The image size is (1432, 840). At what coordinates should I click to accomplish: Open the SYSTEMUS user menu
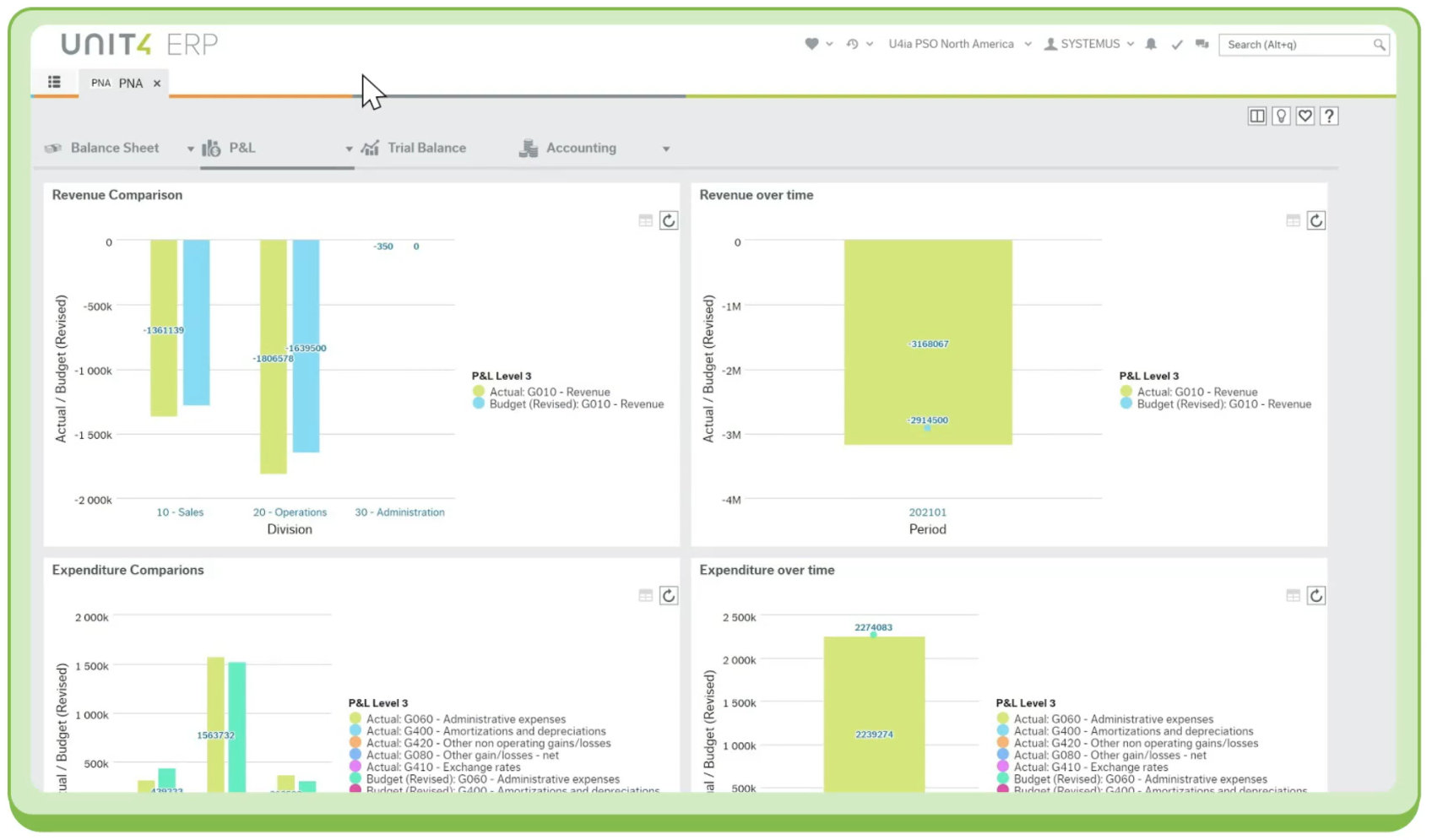(1089, 44)
